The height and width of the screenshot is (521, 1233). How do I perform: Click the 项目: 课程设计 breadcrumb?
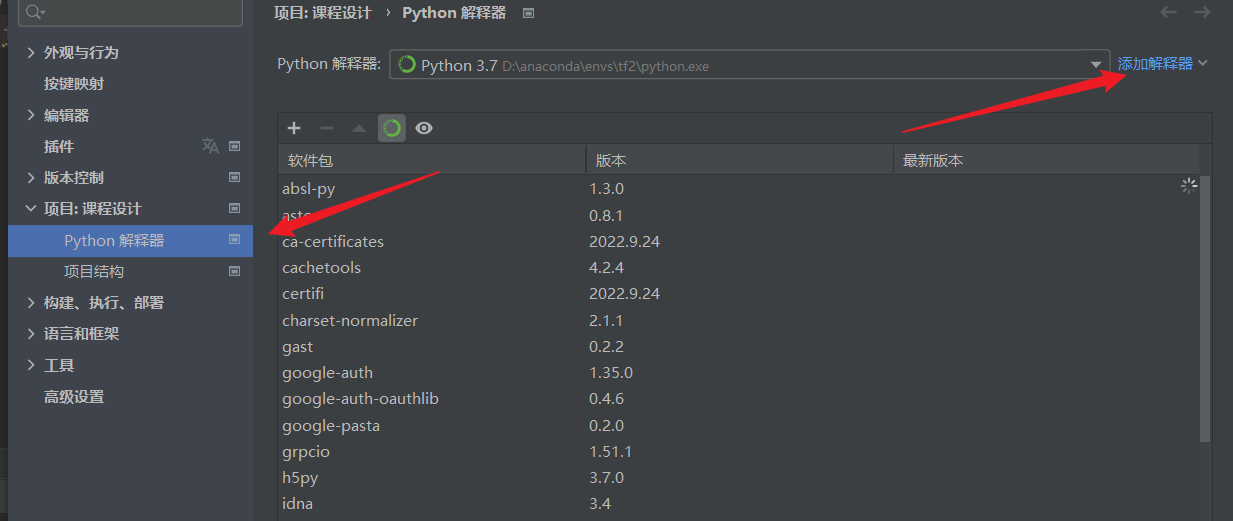pyautogui.click(x=322, y=13)
